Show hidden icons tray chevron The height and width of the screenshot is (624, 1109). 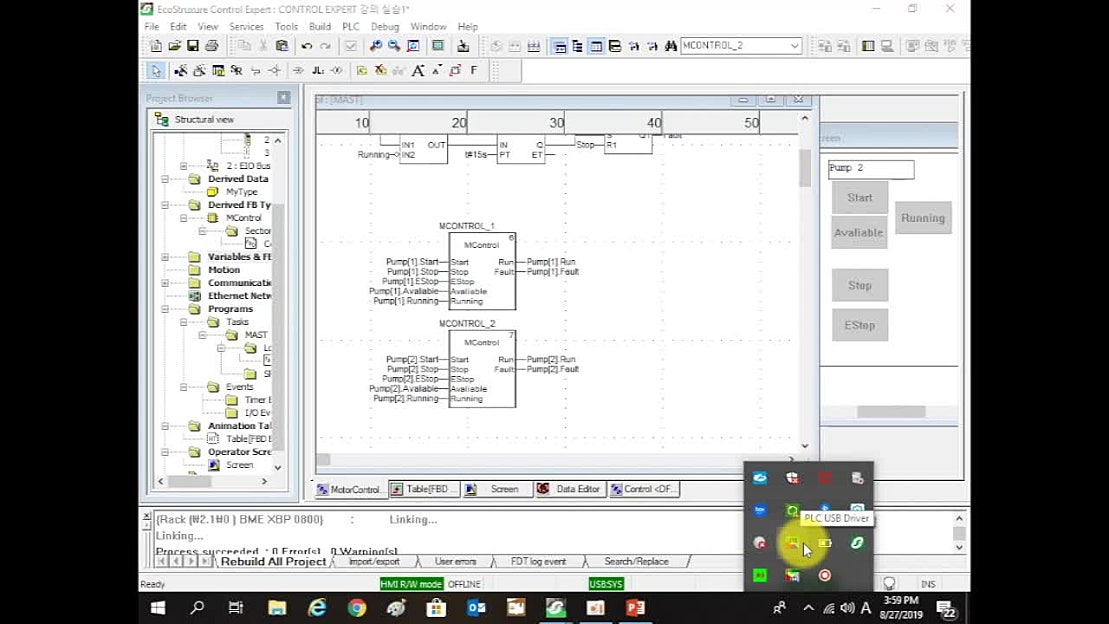(808, 608)
